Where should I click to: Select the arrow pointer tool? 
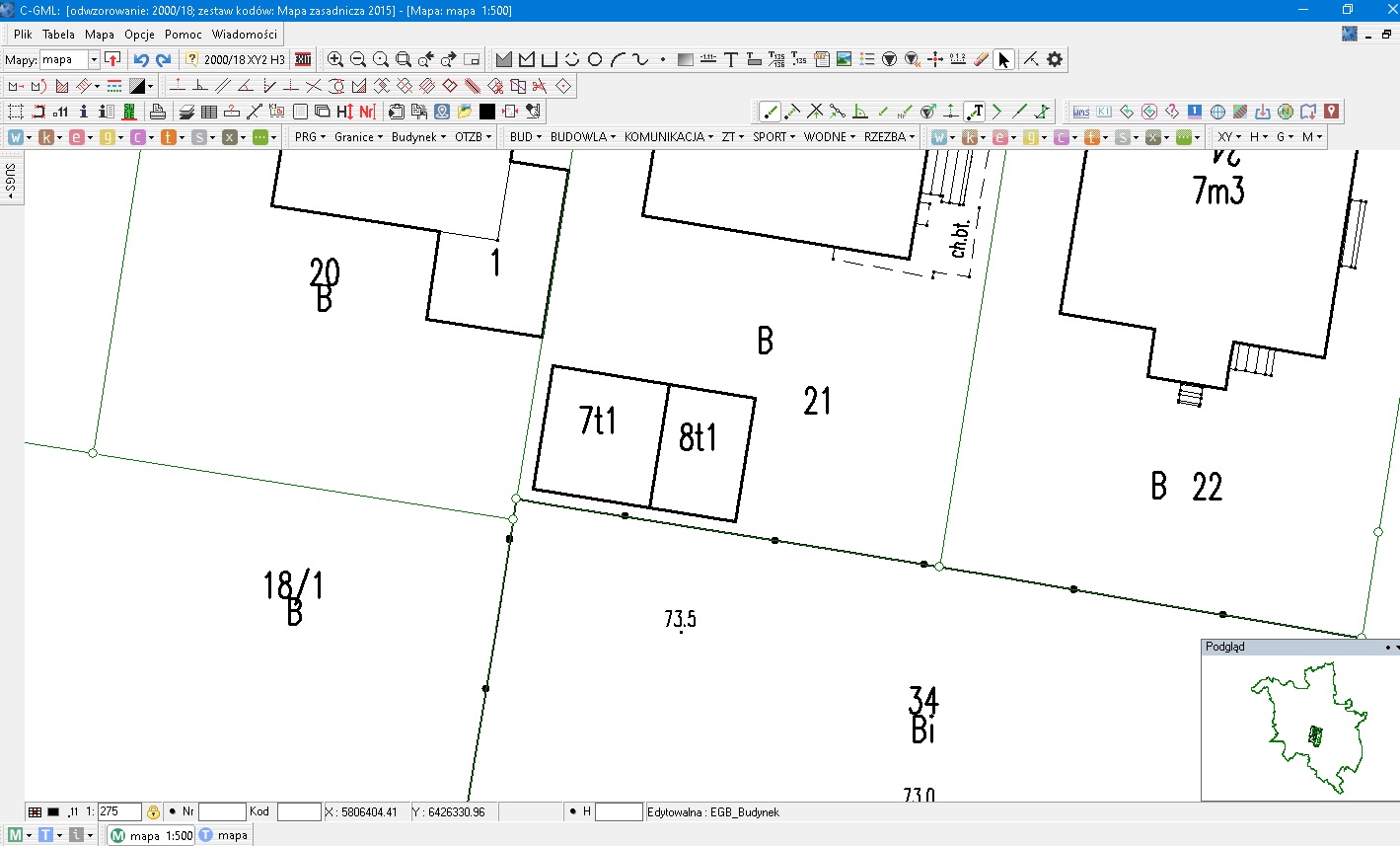tap(1003, 59)
